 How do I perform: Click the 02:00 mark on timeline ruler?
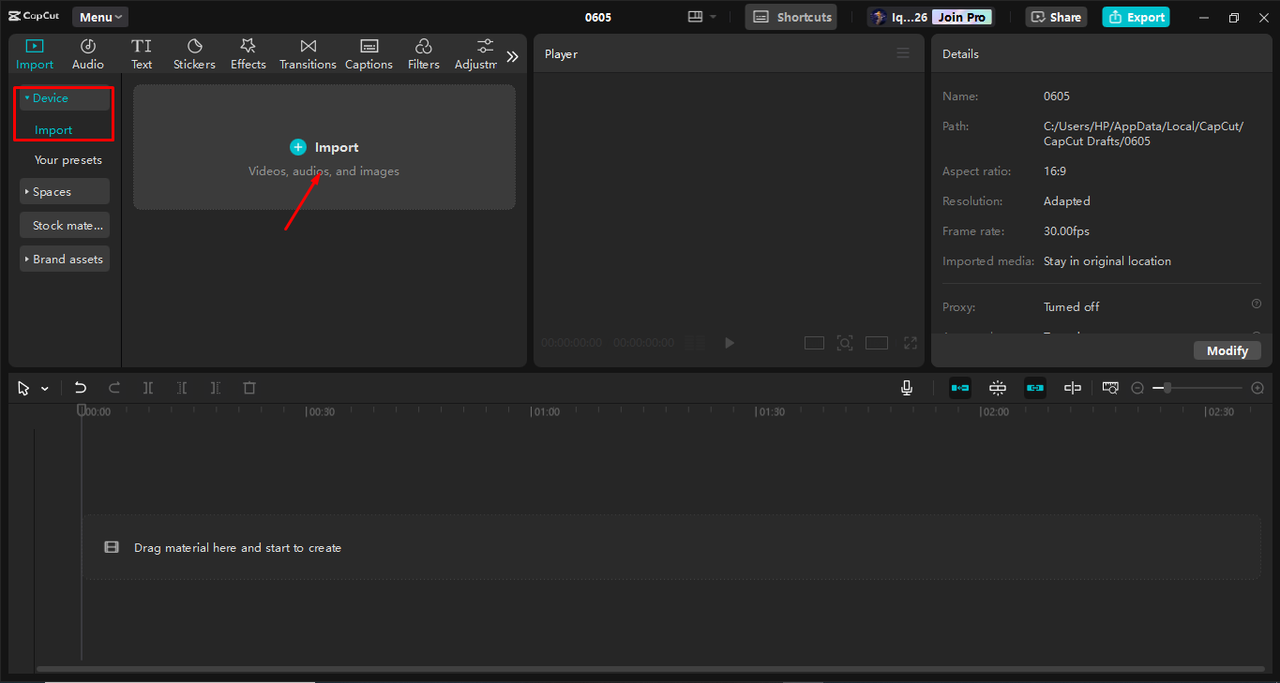pos(995,412)
